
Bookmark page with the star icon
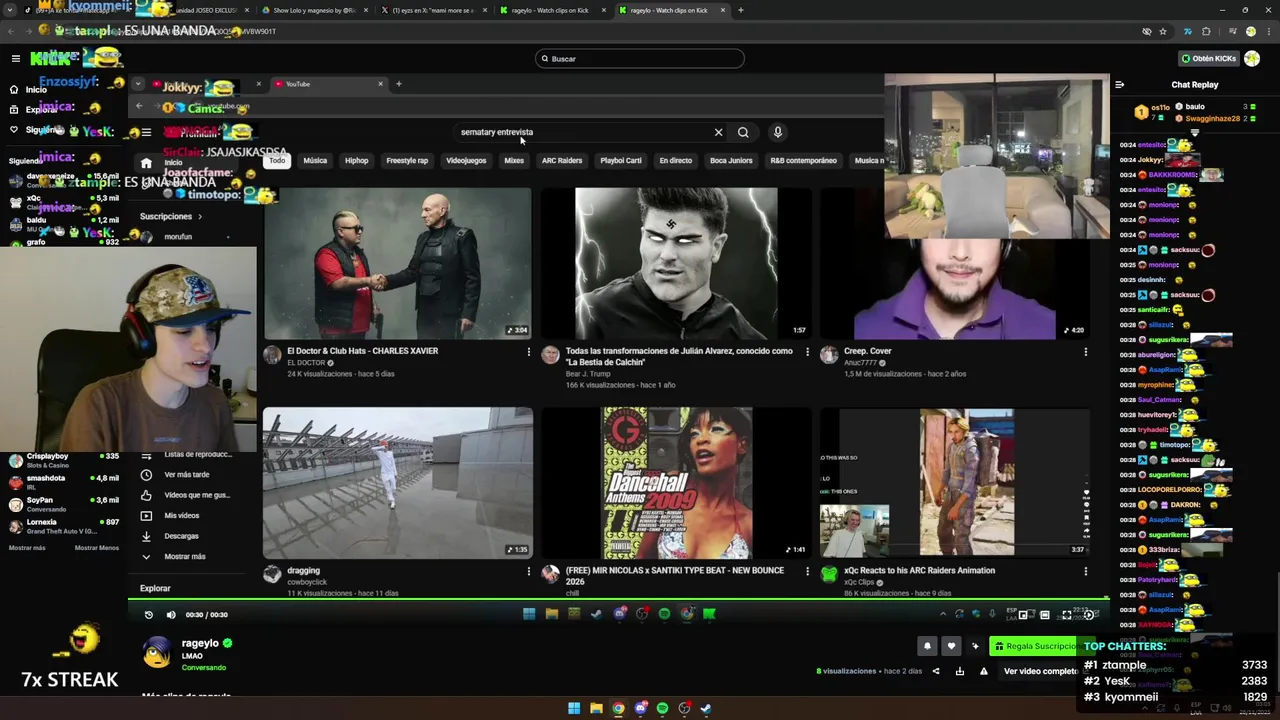point(1163,31)
